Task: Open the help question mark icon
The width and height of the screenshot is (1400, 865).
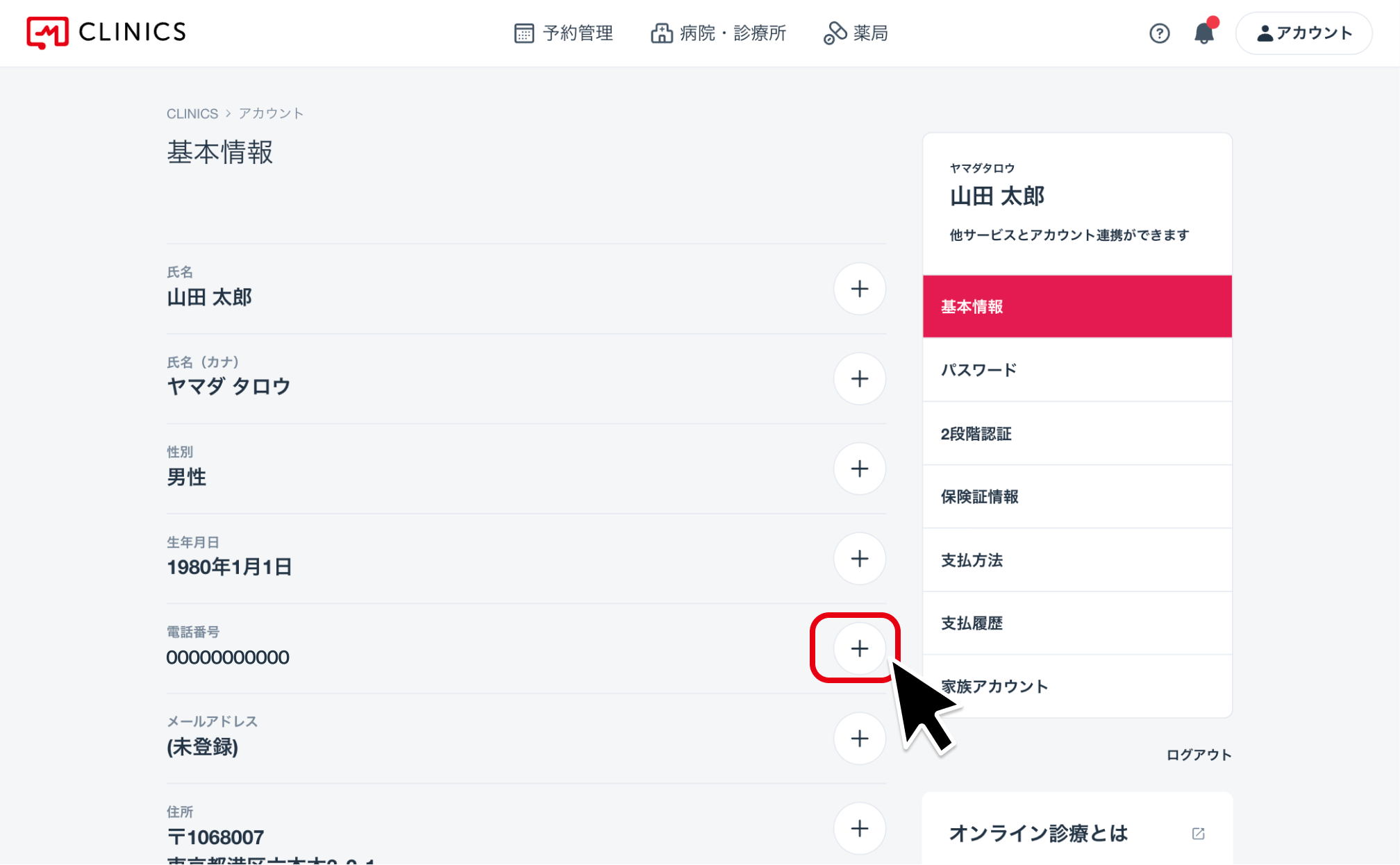Action: 1159,33
